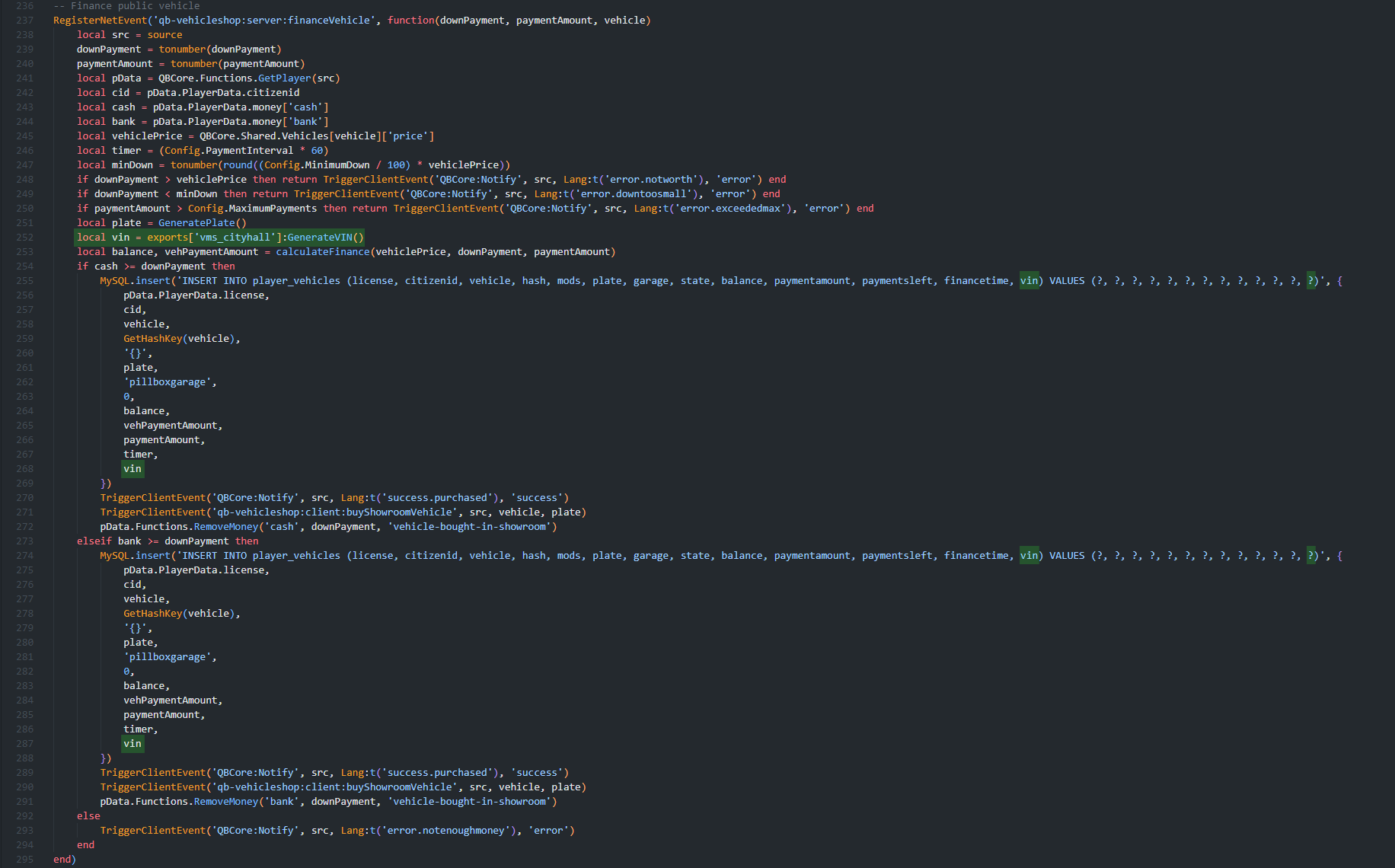This screenshot has width=1395, height=868.
Task: Click the elseif keyword before bank check
Action: coord(94,541)
